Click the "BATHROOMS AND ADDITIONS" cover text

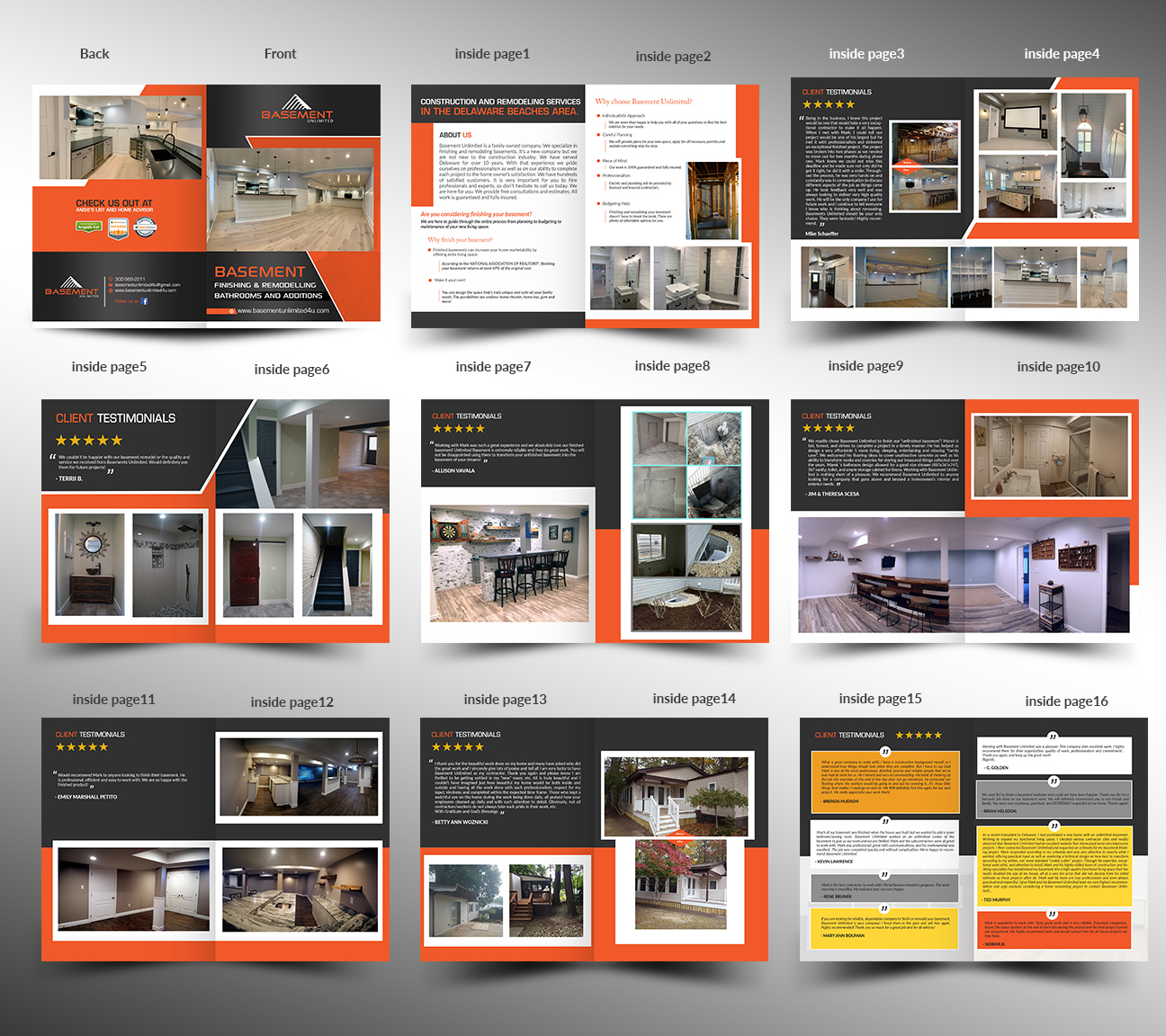[268, 296]
